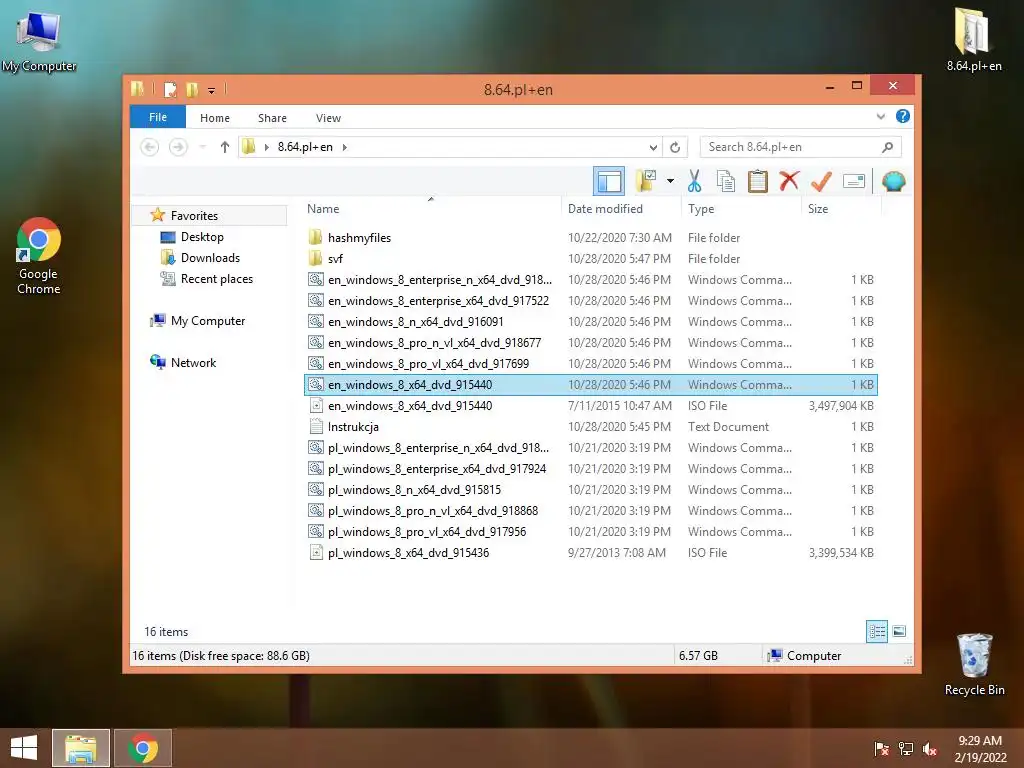The image size is (1024, 768).
Task: Open the Share ribbon tab
Action: tap(272, 118)
